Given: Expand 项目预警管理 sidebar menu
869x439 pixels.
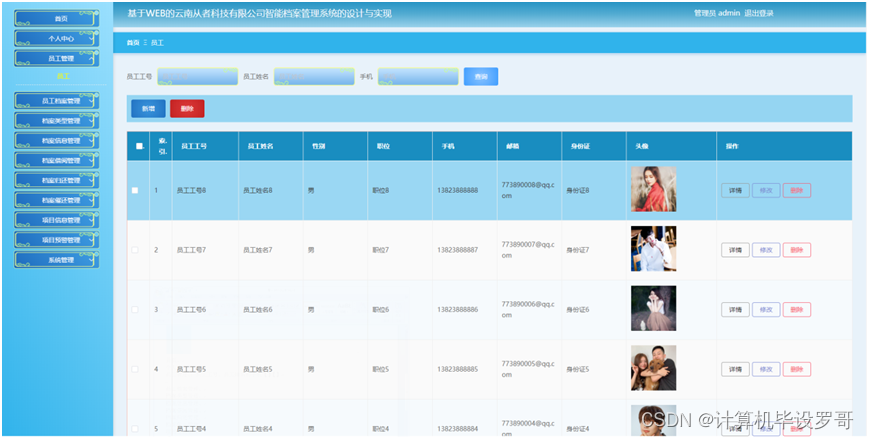Looking at the screenshot, I should pos(57,240).
